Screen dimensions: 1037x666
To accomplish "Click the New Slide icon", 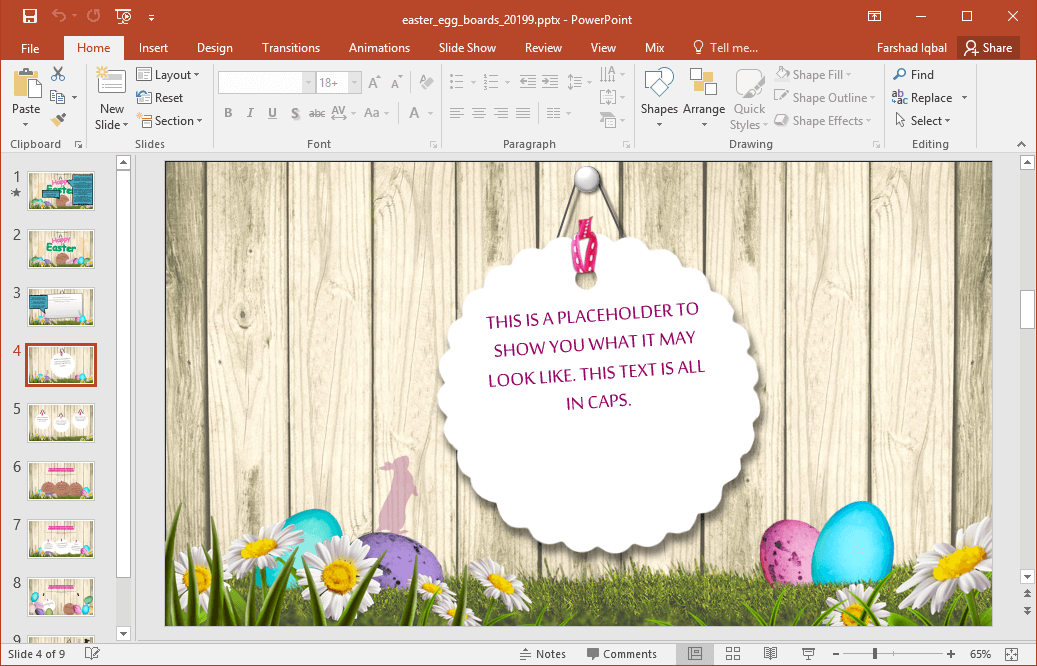I will pos(111,83).
